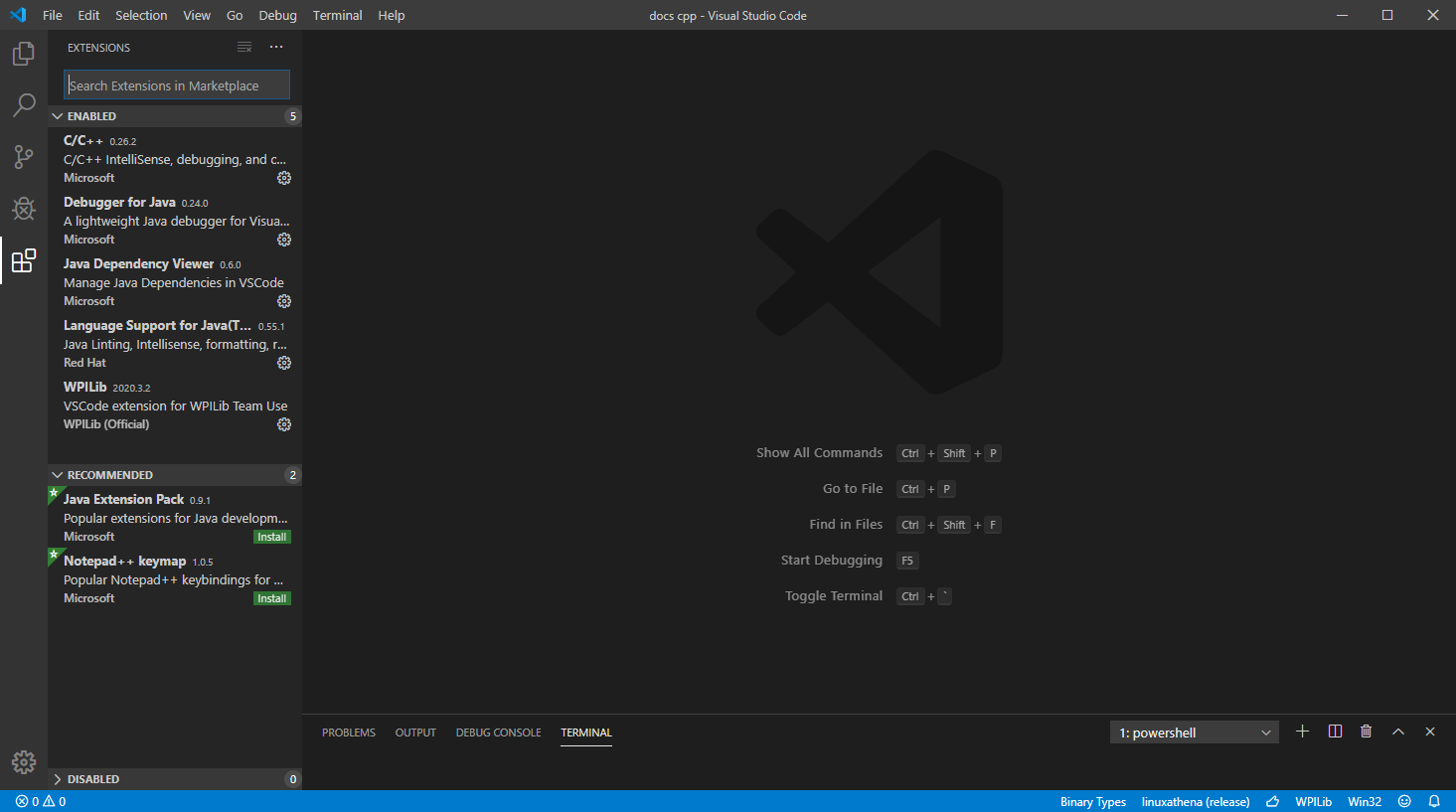Open the Source Control view
1456x812 pixels.
tap(24, 157)
